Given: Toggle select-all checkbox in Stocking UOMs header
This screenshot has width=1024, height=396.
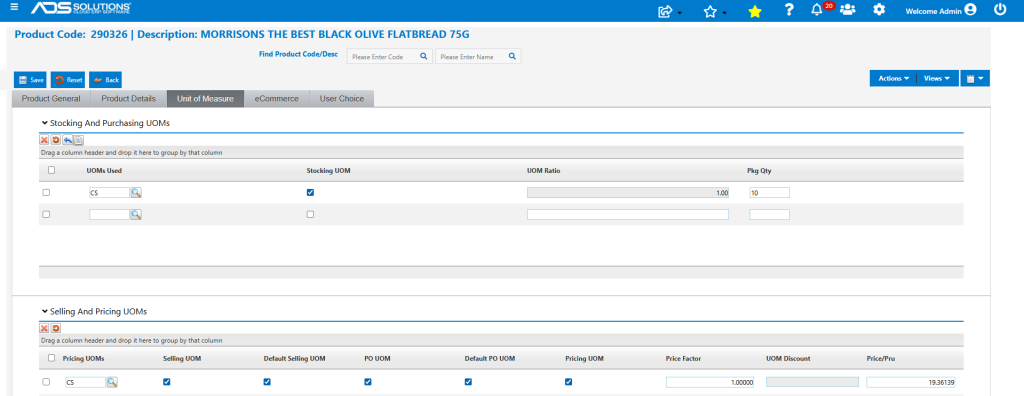Looking at the screenshot, I should tap(52, 170).
